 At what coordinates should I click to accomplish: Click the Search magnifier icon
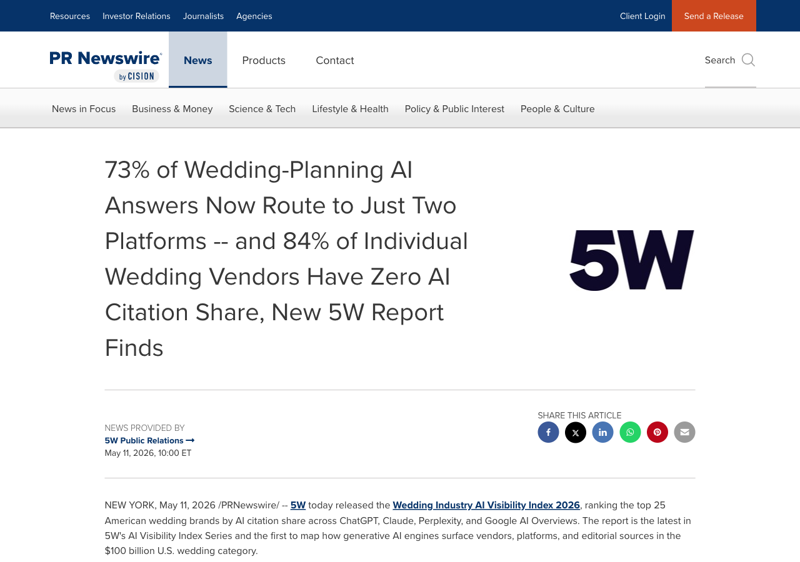748,60
